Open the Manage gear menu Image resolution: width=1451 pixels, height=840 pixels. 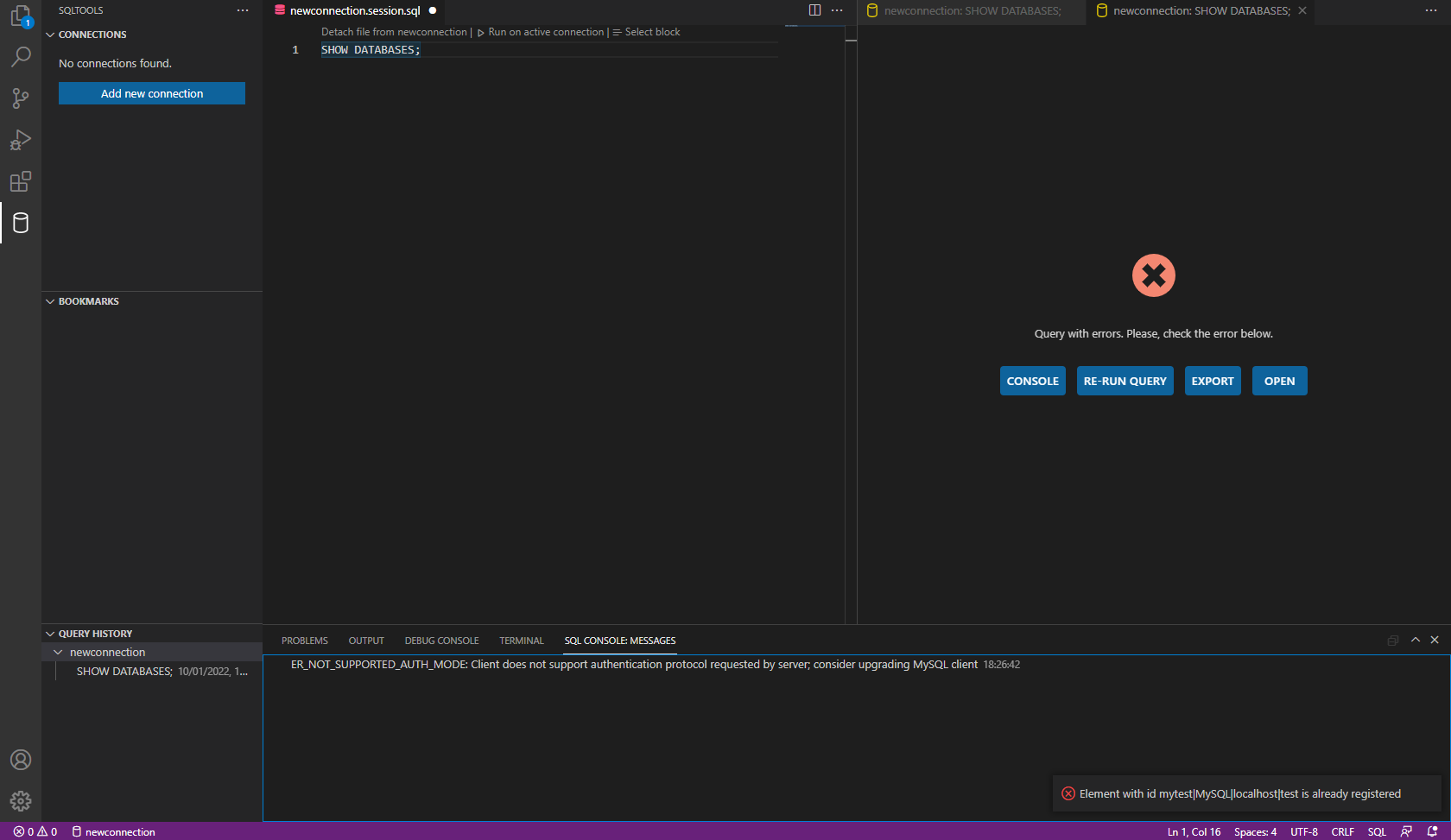(21, 801)
